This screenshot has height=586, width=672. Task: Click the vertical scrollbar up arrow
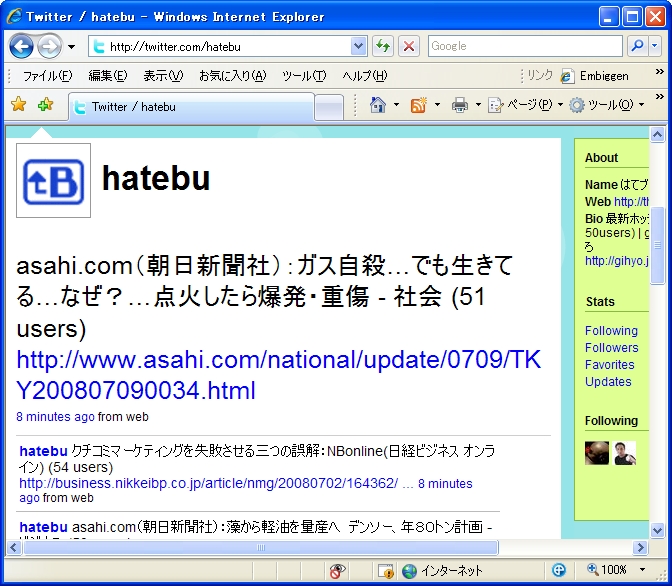[x=657, y=135]
